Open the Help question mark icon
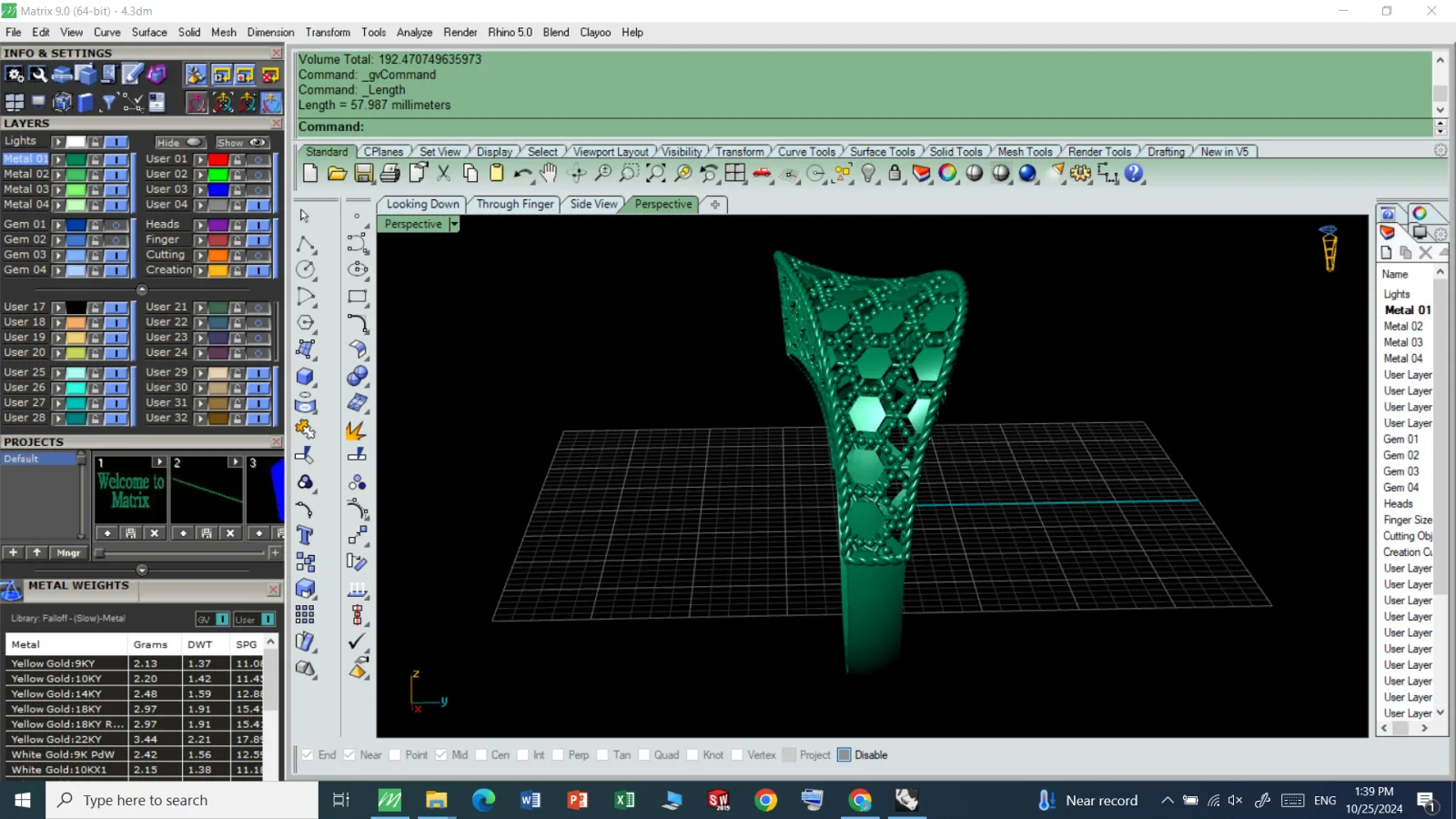The image size is (1456, 819). (1134, 173)
